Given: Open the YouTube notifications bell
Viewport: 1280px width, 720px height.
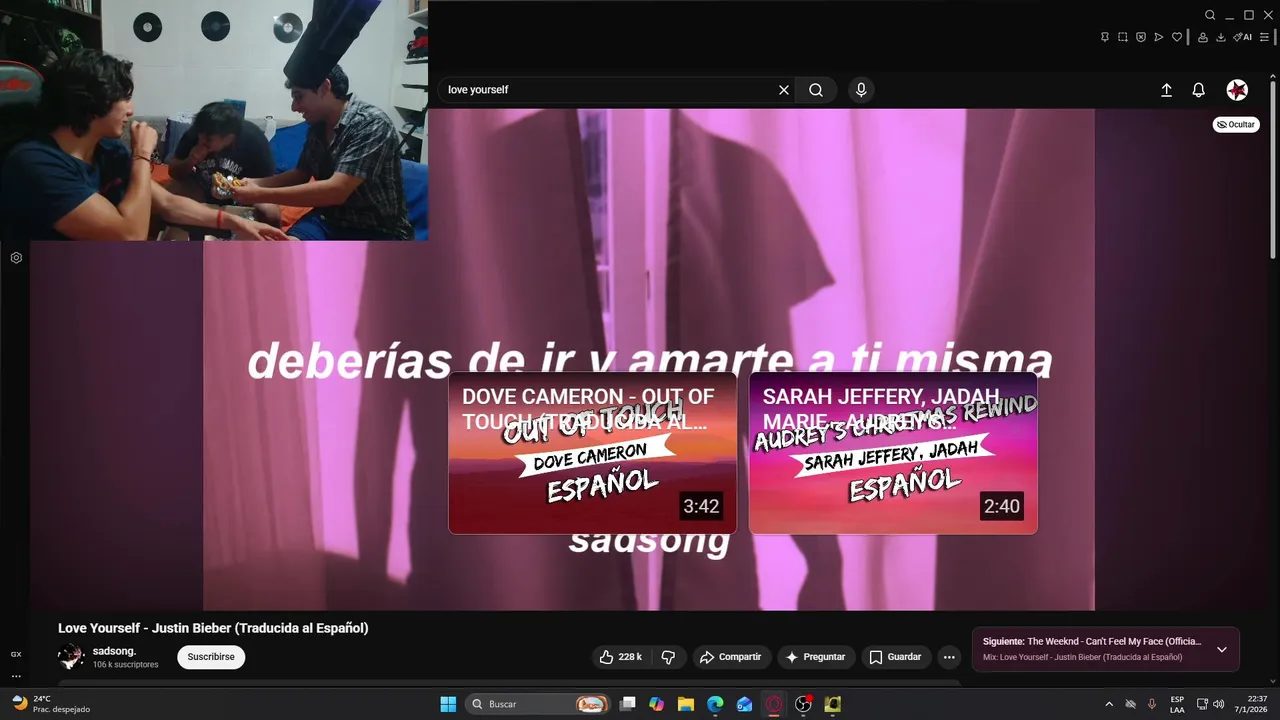Looking at the screenshot, I should pos(1198,90).
